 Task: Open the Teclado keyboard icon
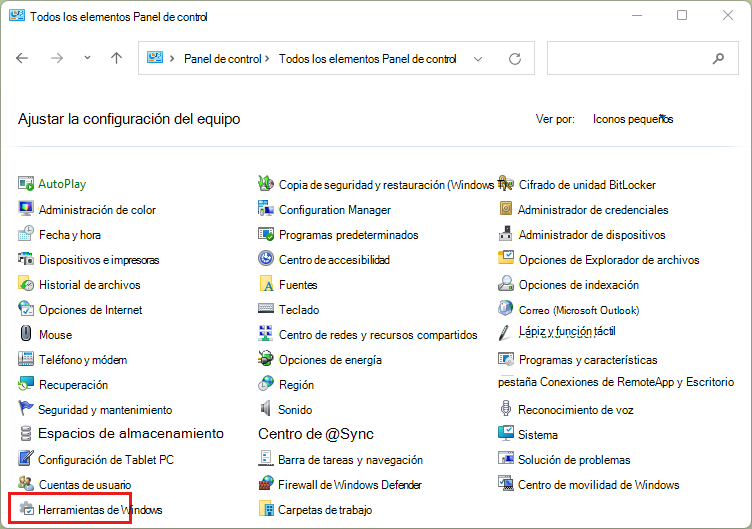coord(266,308)
